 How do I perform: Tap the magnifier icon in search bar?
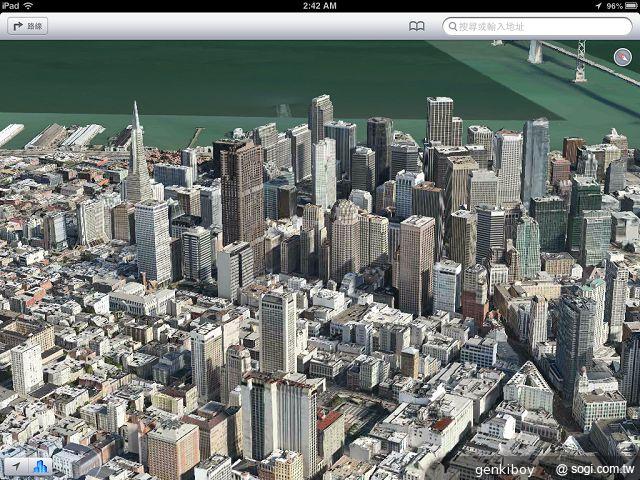point(452,26)
